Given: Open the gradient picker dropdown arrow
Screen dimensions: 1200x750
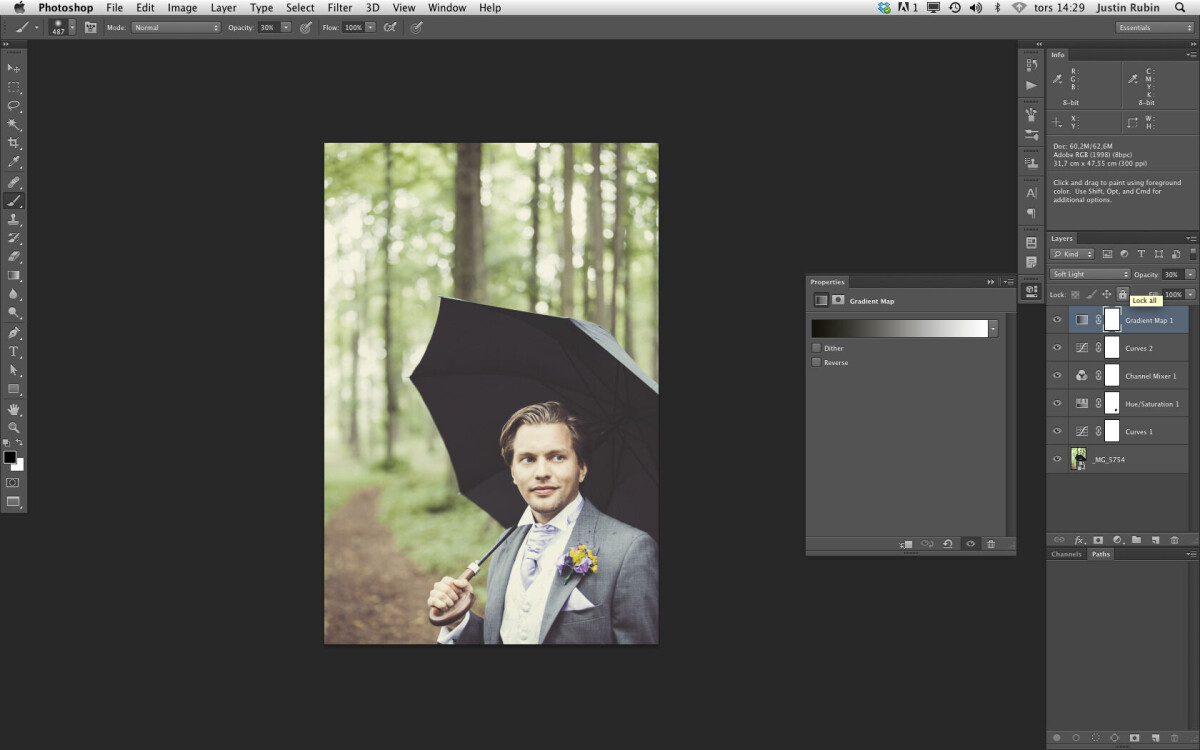Looking at the screenshot, I should pos(992,328).
